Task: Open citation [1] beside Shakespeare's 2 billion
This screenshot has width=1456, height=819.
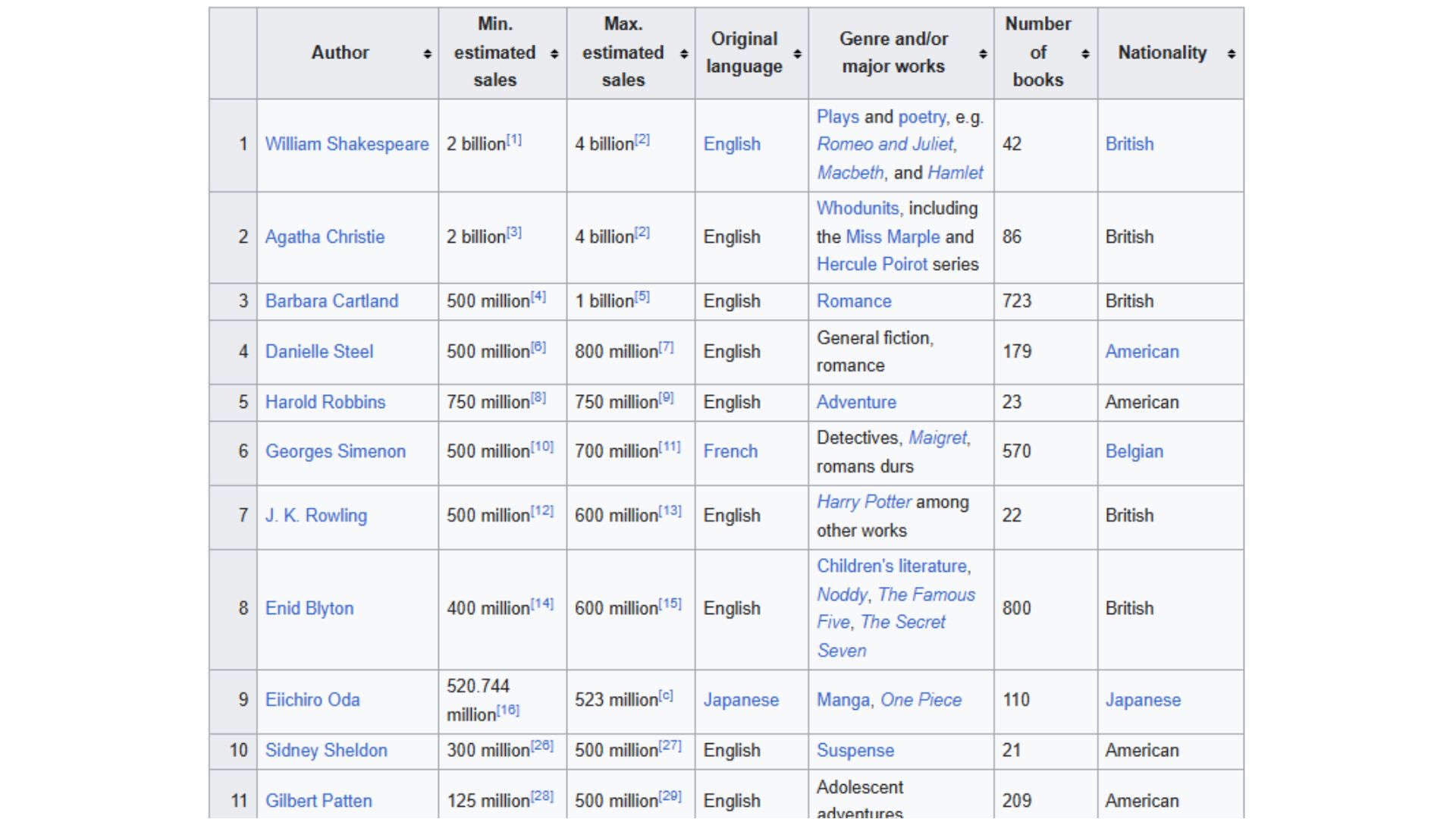Action: tap(514, 140)
